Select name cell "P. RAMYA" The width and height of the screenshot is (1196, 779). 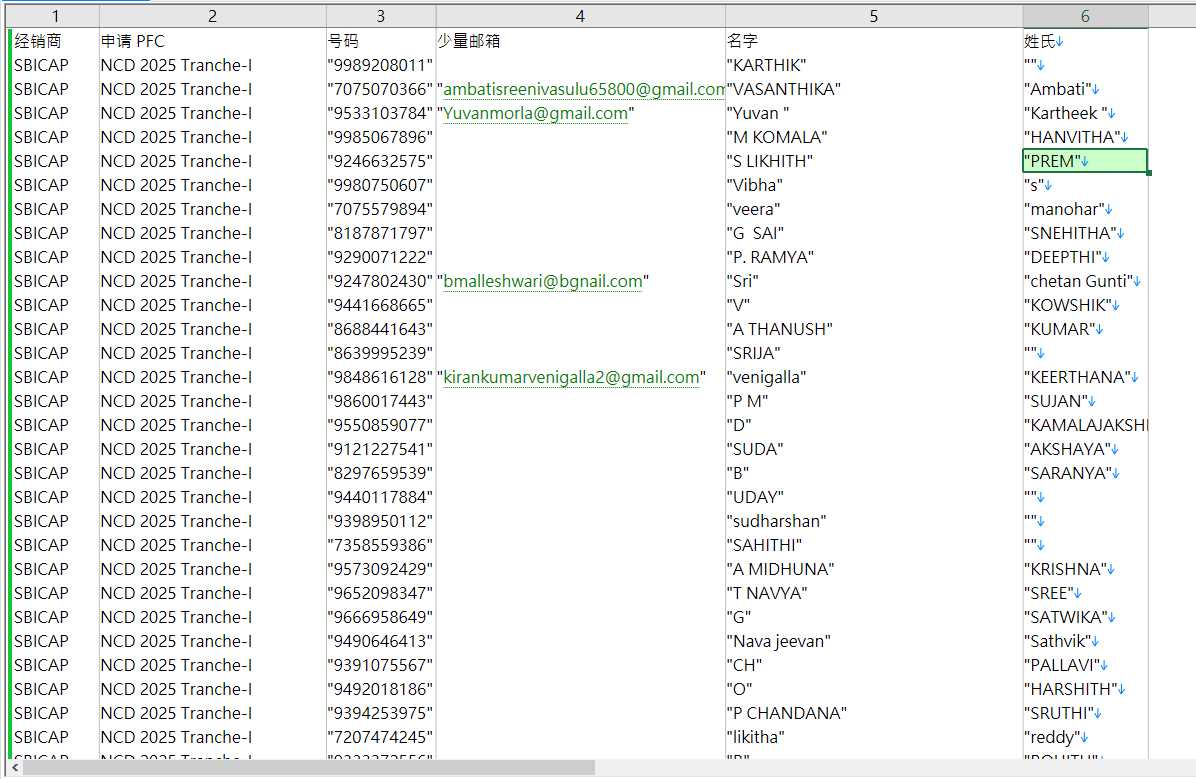873,257
